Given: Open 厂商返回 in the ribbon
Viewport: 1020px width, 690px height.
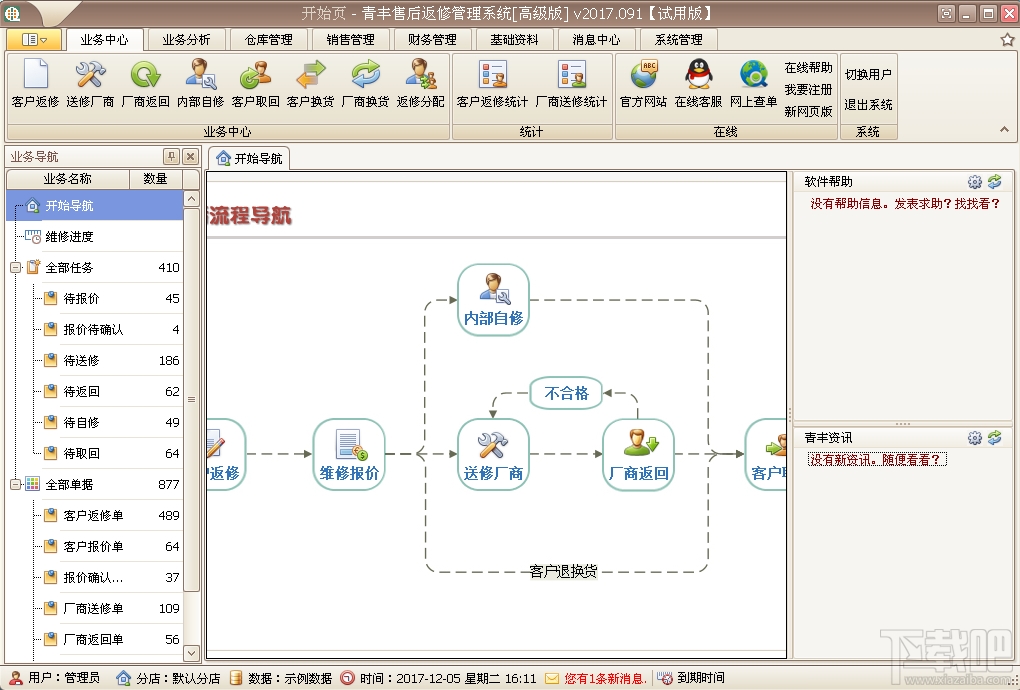Looking at the screenshot, I should [145, 83].
